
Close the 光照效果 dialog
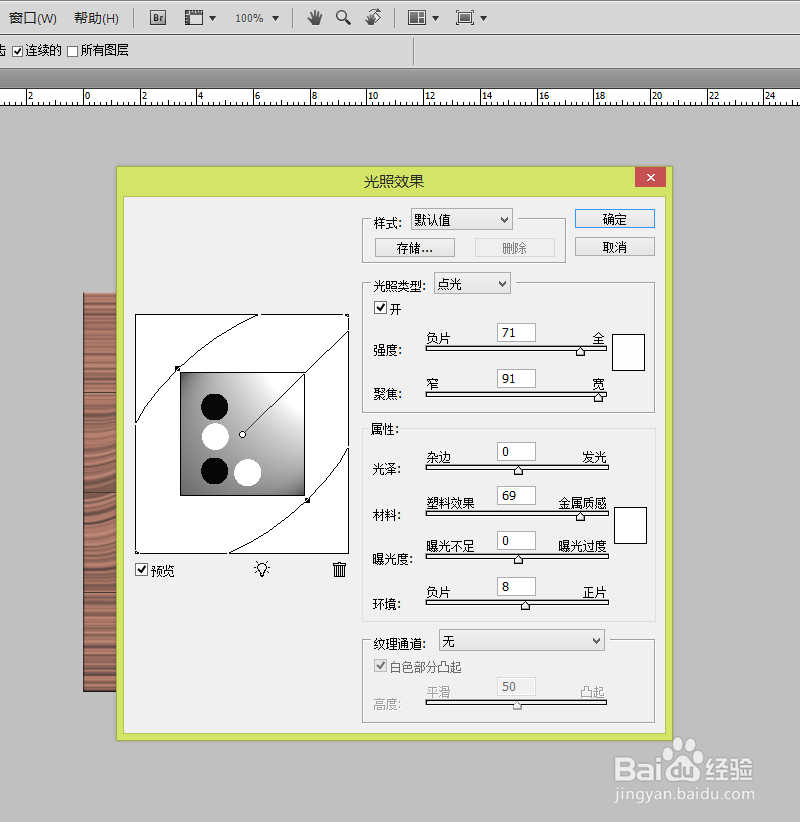(650, 177)
